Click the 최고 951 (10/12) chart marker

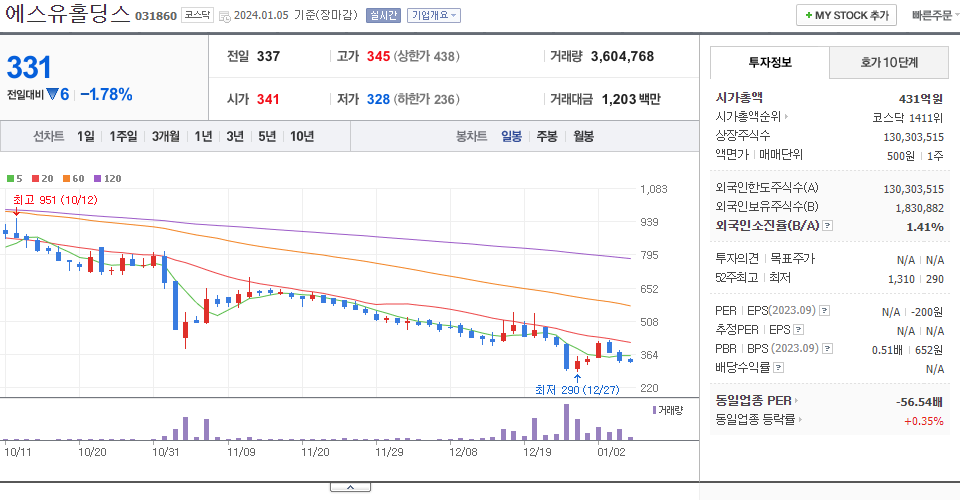tap(55, 200)
